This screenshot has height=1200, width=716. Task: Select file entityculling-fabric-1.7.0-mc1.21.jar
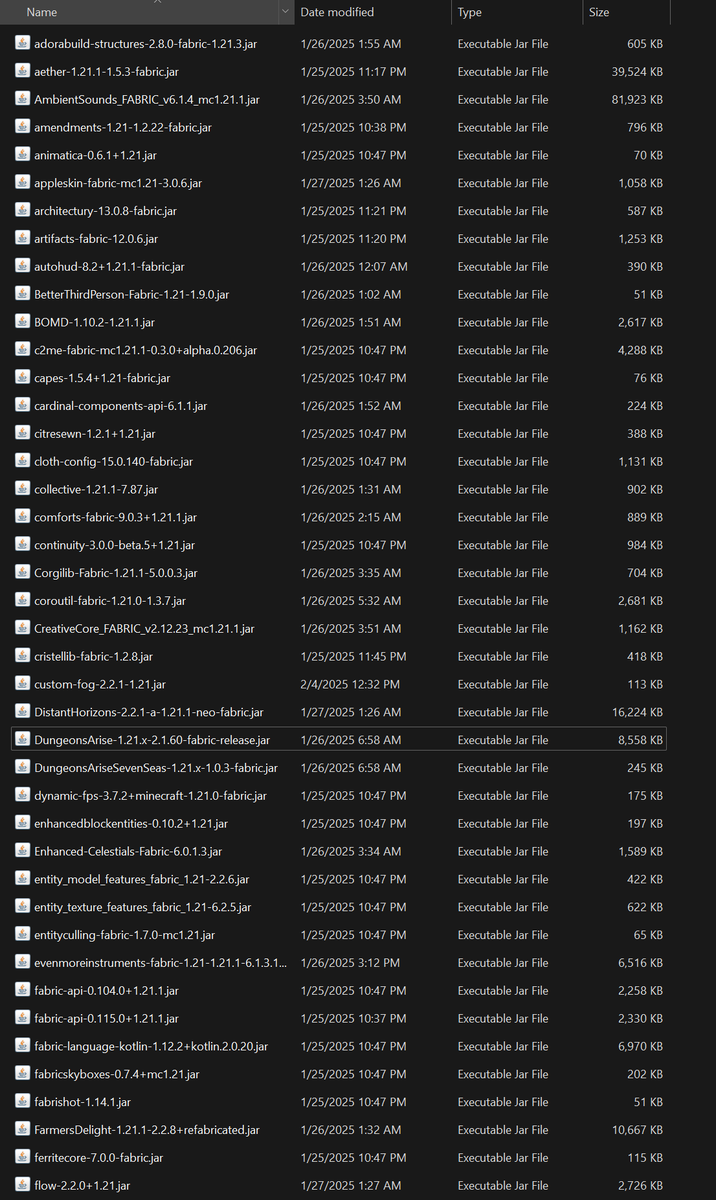pyautogui.click(x=124, y=935)
